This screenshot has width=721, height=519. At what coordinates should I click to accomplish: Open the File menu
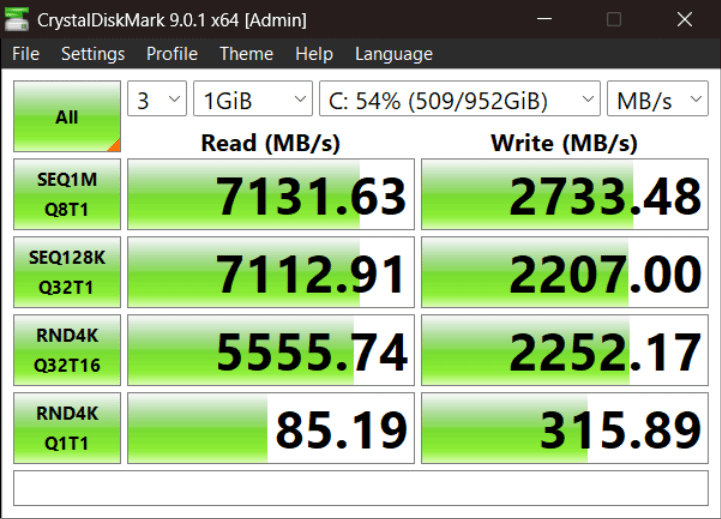click(x=26, y=54)
